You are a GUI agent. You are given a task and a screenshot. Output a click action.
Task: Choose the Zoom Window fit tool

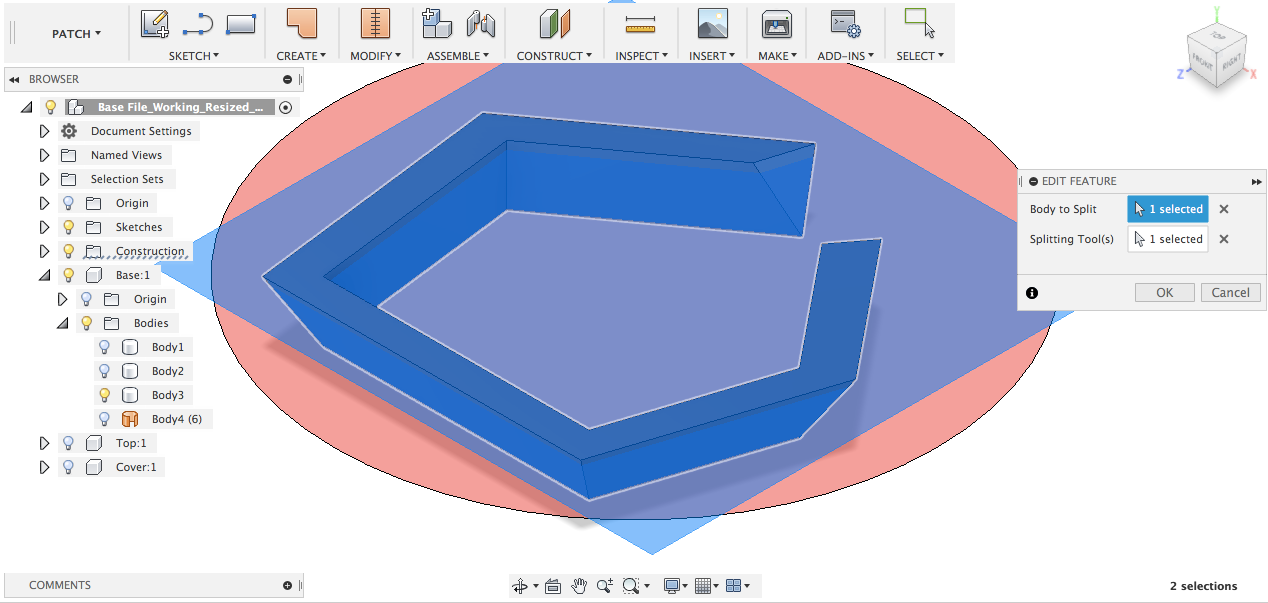tap(631, 586)
